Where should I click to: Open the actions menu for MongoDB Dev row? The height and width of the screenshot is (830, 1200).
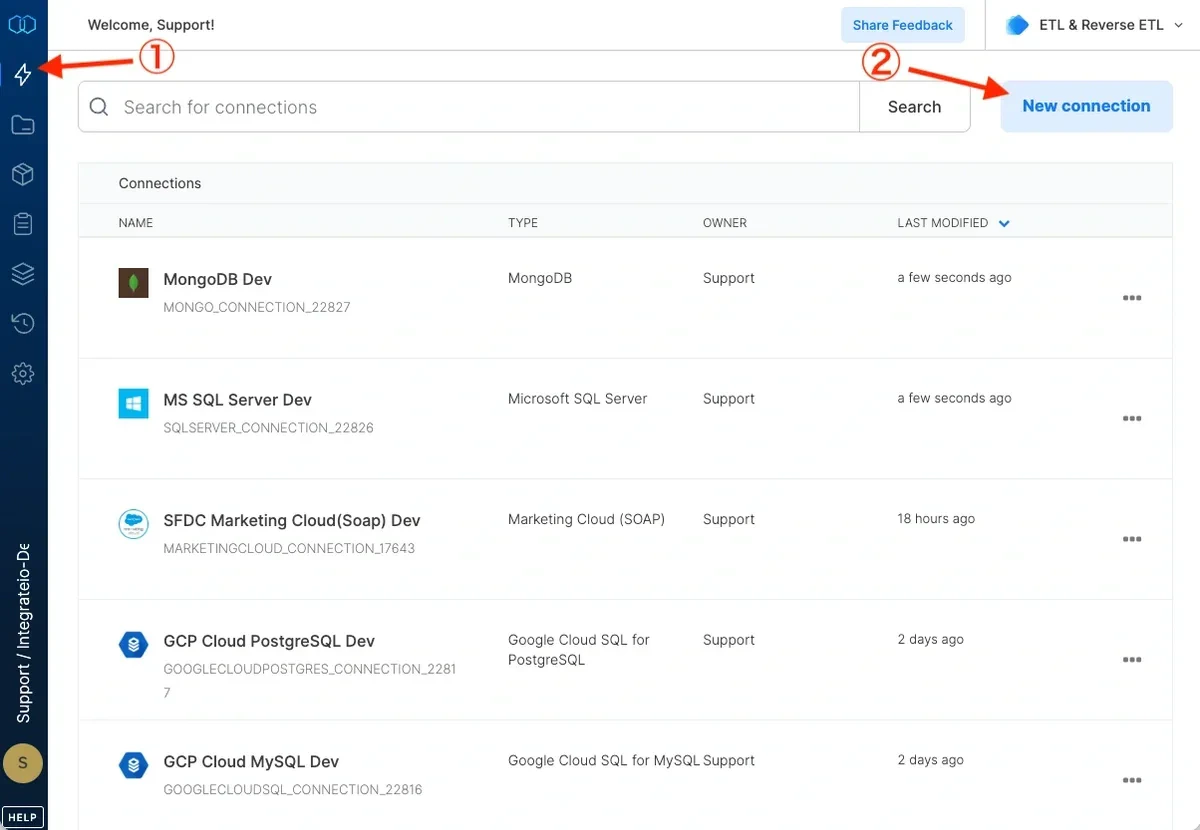(x=1131, y=298)
